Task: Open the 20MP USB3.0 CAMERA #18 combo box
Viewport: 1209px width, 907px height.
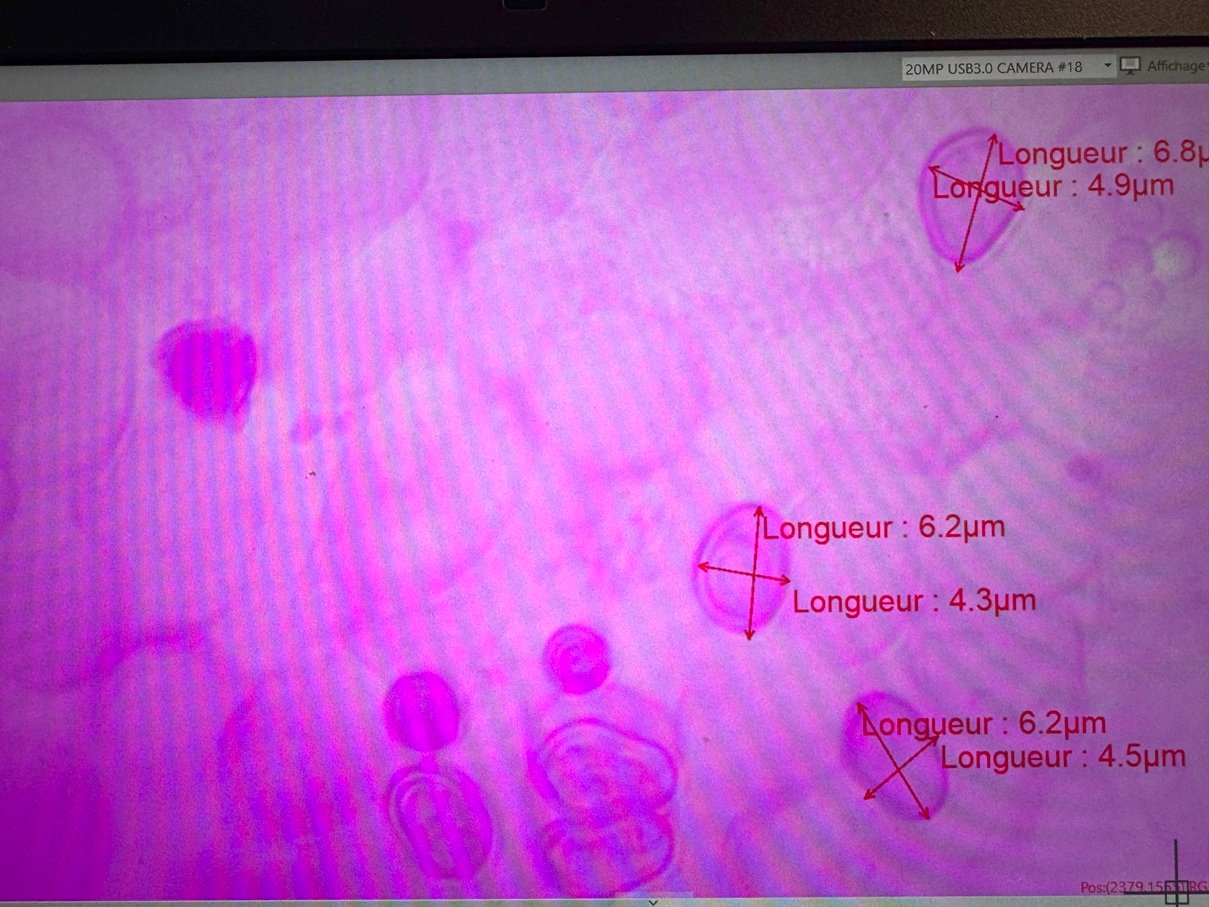Action: click(x=1000, y=67)
